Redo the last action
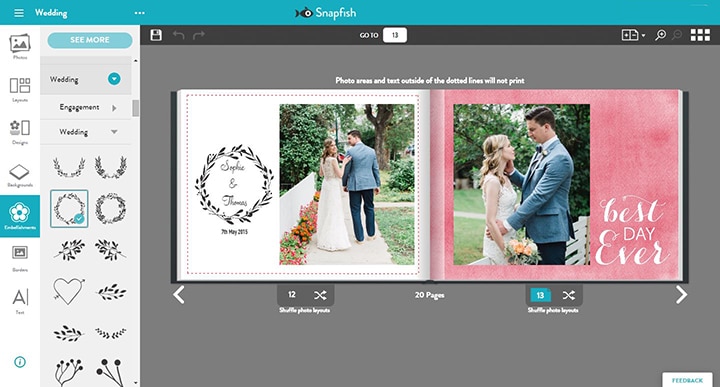The width and height of the screenshot is (720, 387). (x=199, y=35)
